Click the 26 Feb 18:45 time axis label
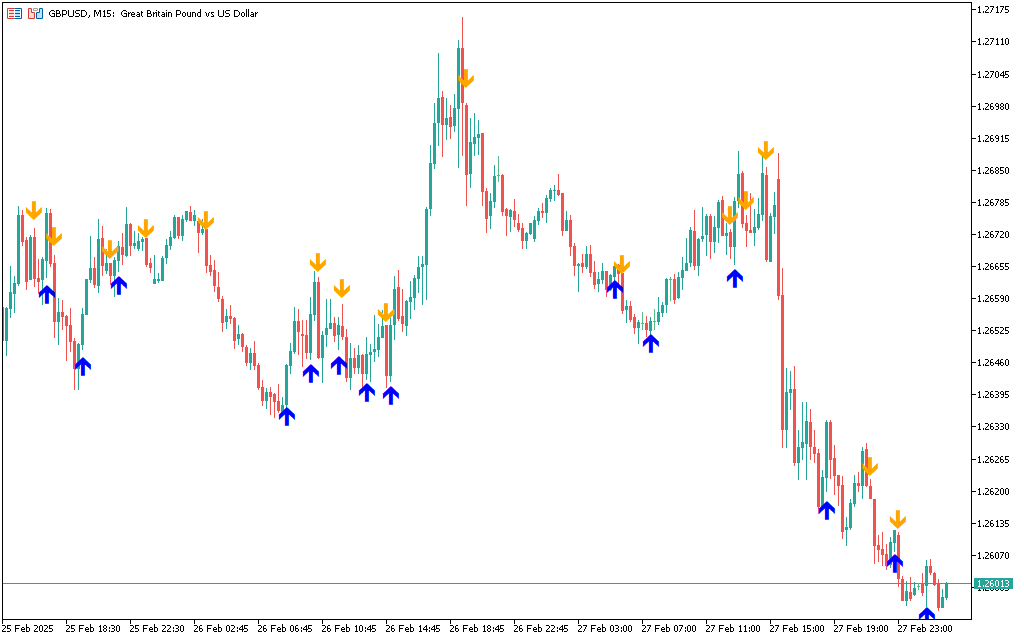Screen dimensions: 1024x640 (x=477, y=629)
